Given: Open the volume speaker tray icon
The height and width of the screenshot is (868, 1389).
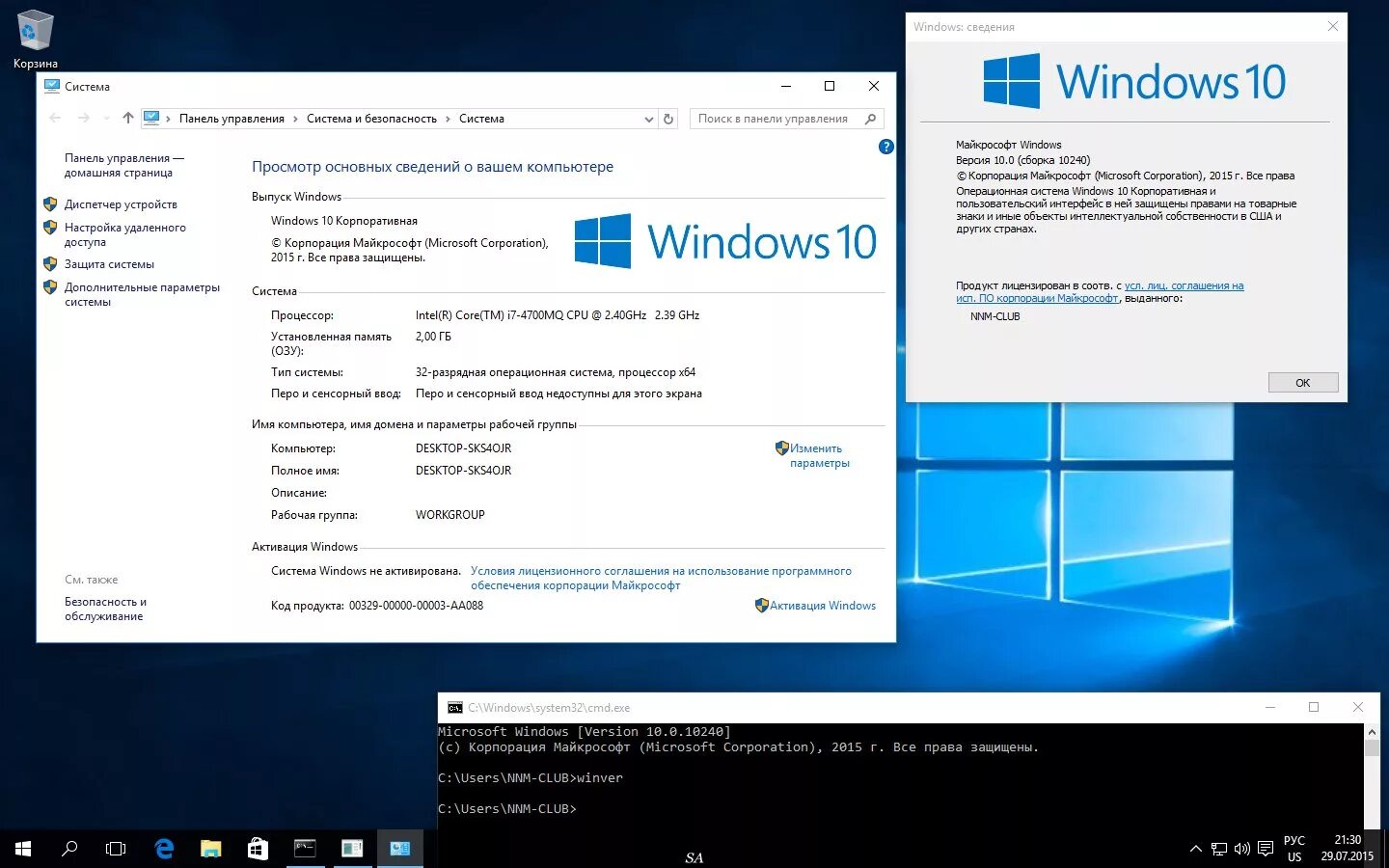Looking at the screenshot, I should pos(1242,849).
